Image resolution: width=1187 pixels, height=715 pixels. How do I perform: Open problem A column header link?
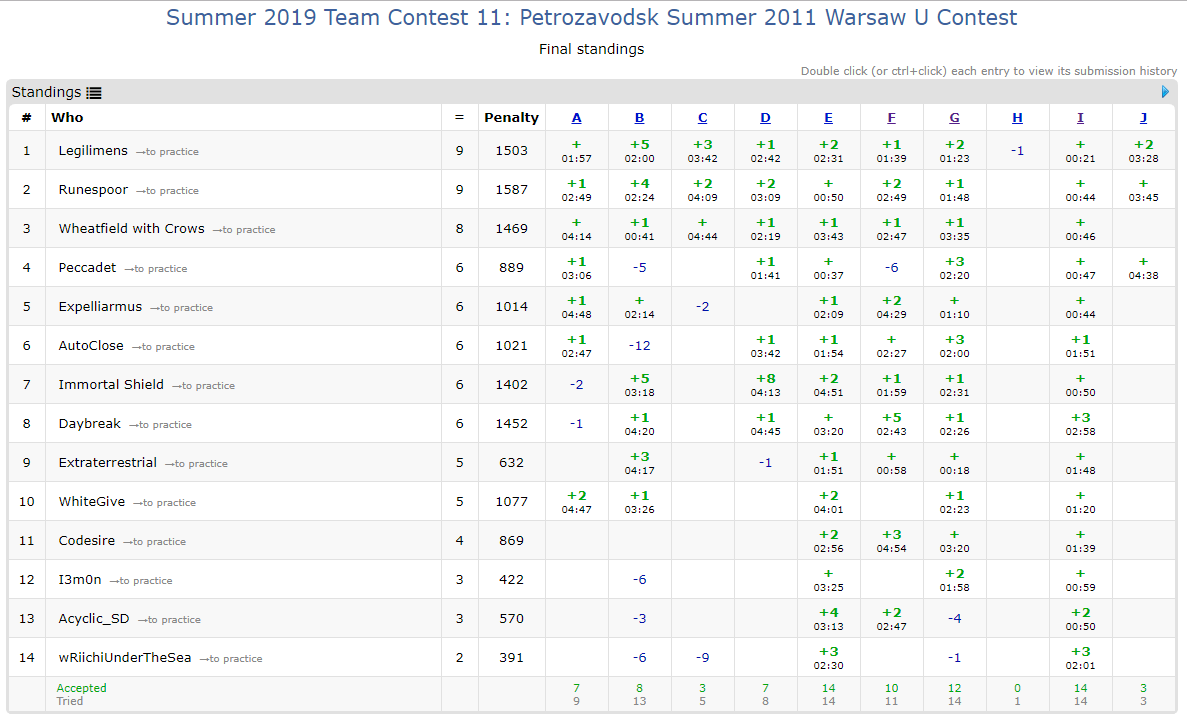click(576, 118)
